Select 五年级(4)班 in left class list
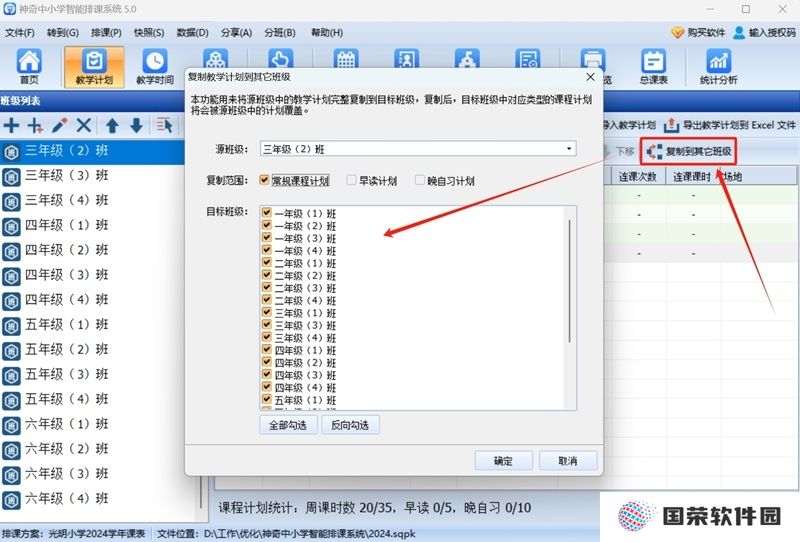Screen dimensions: 800x542 click(92, 399)
